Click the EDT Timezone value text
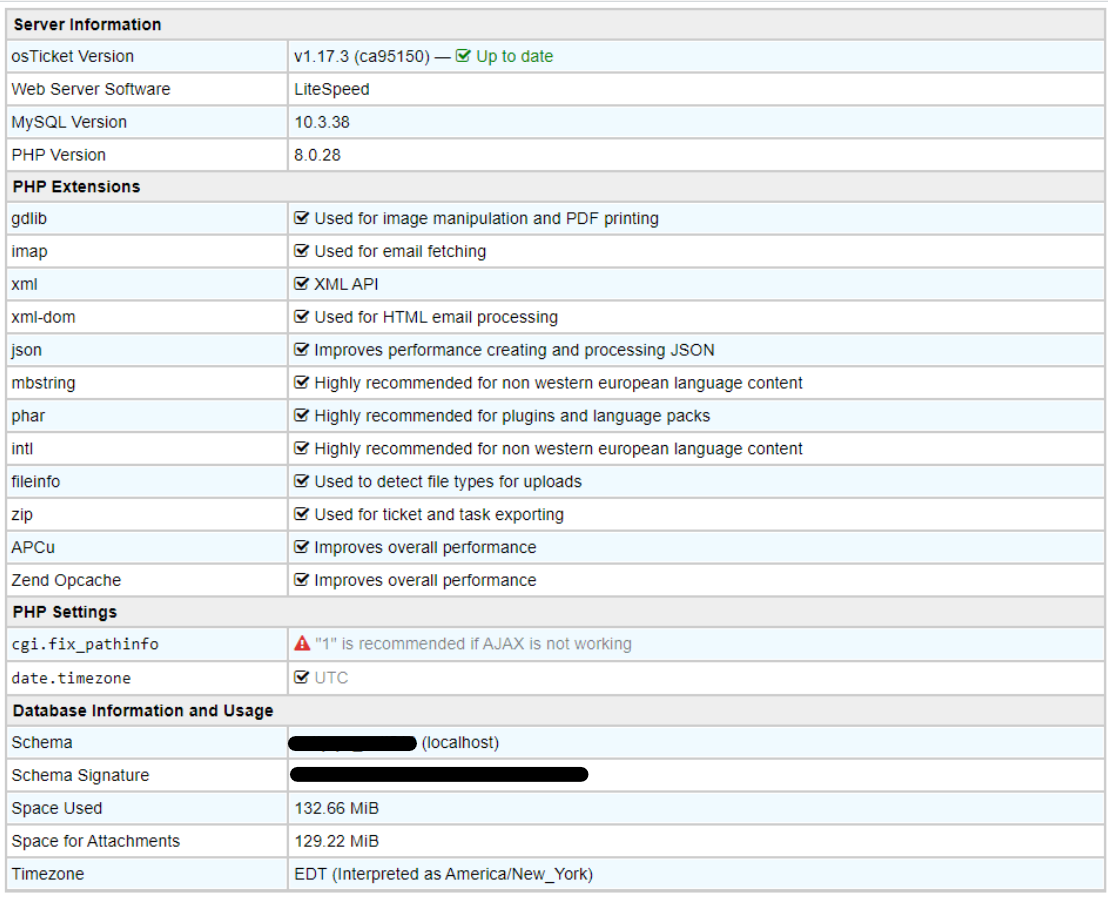Screen dimensions: 1108x905 pos(443,874)
